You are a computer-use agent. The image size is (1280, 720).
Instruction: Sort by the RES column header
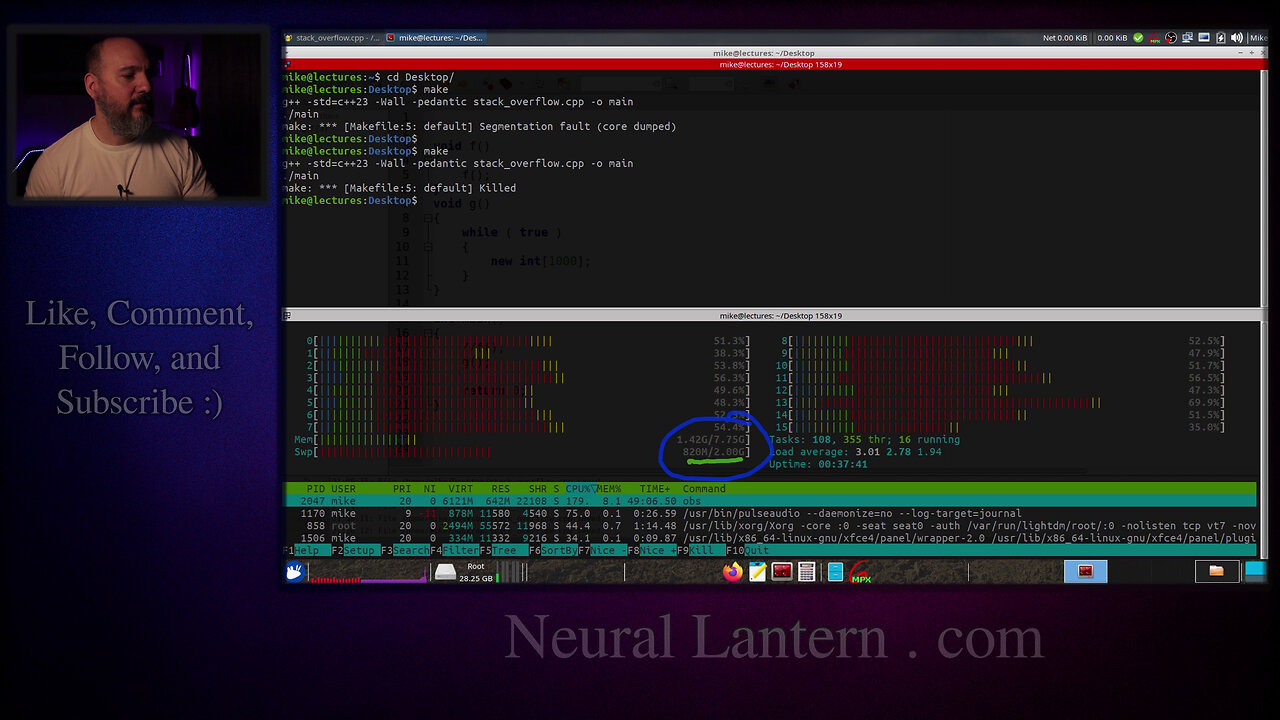[500, 489]
